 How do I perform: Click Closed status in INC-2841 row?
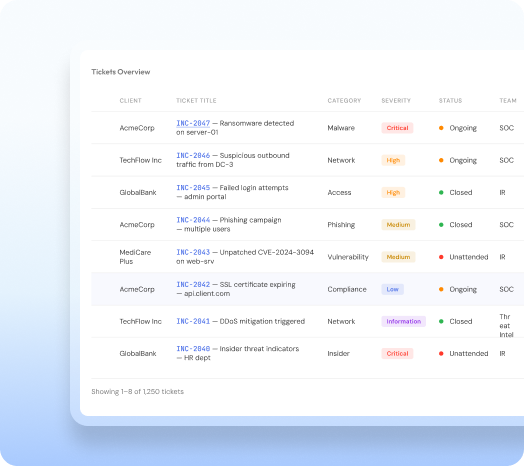coord(455,321)
